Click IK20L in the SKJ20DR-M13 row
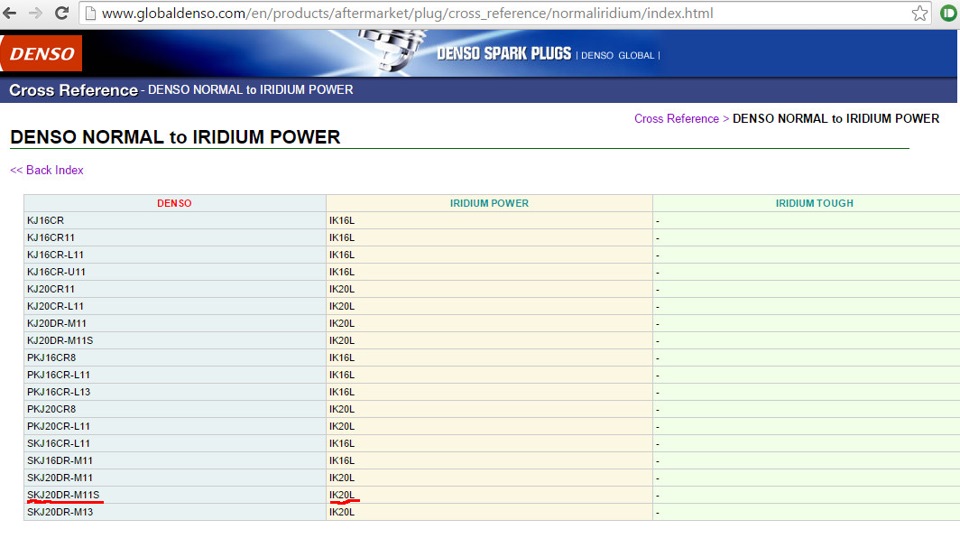 pos(342,512)
